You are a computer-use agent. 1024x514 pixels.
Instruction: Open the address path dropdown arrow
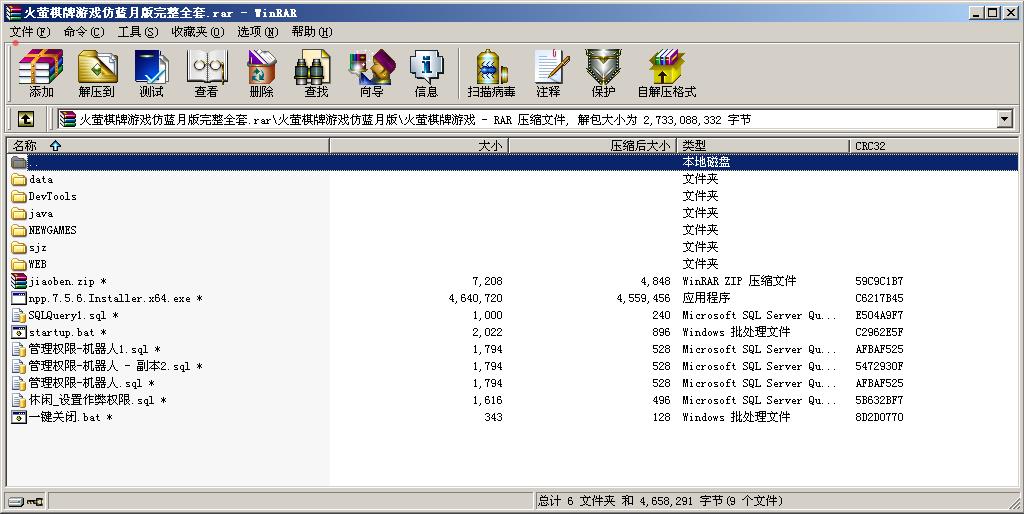[x=1004, y=120]
